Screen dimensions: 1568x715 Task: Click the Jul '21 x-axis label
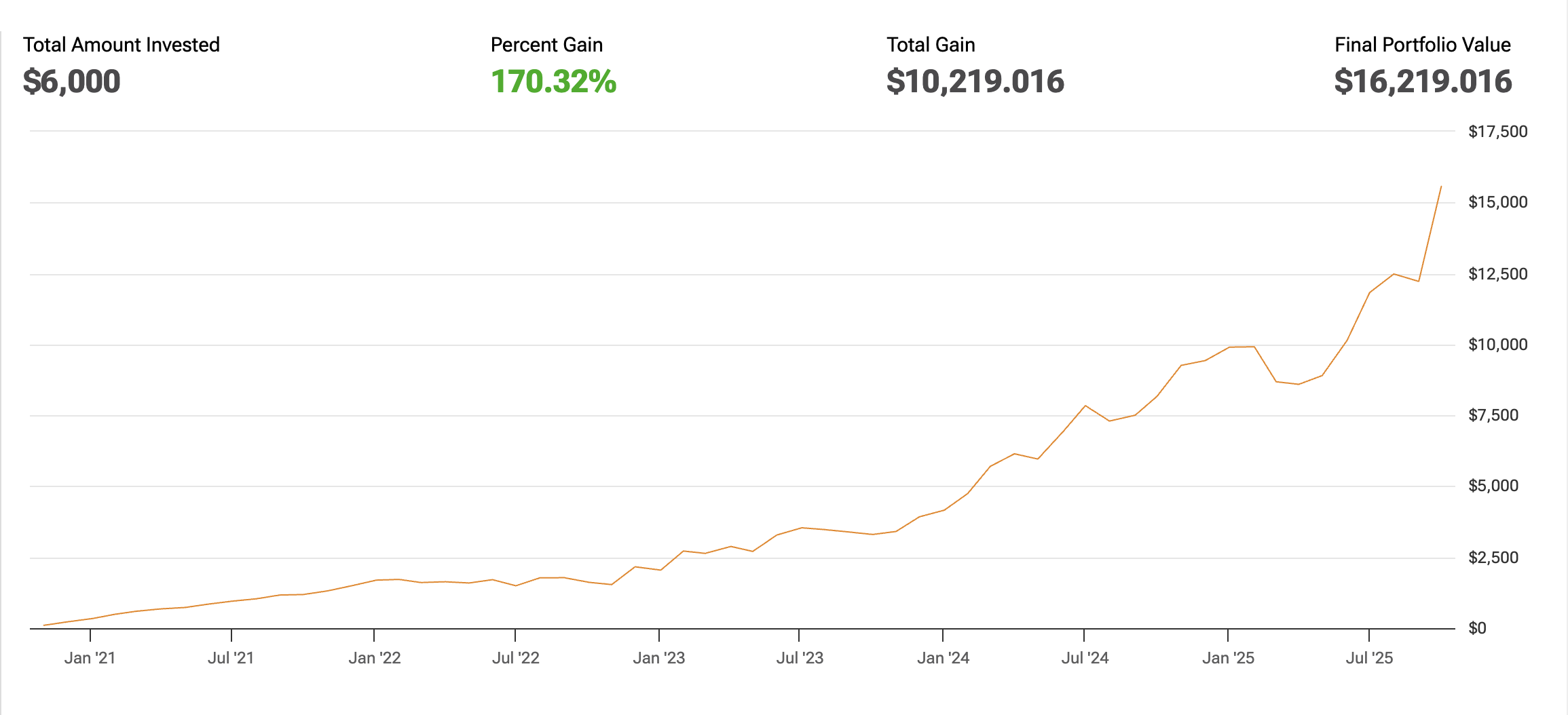(x=231, y=658)
